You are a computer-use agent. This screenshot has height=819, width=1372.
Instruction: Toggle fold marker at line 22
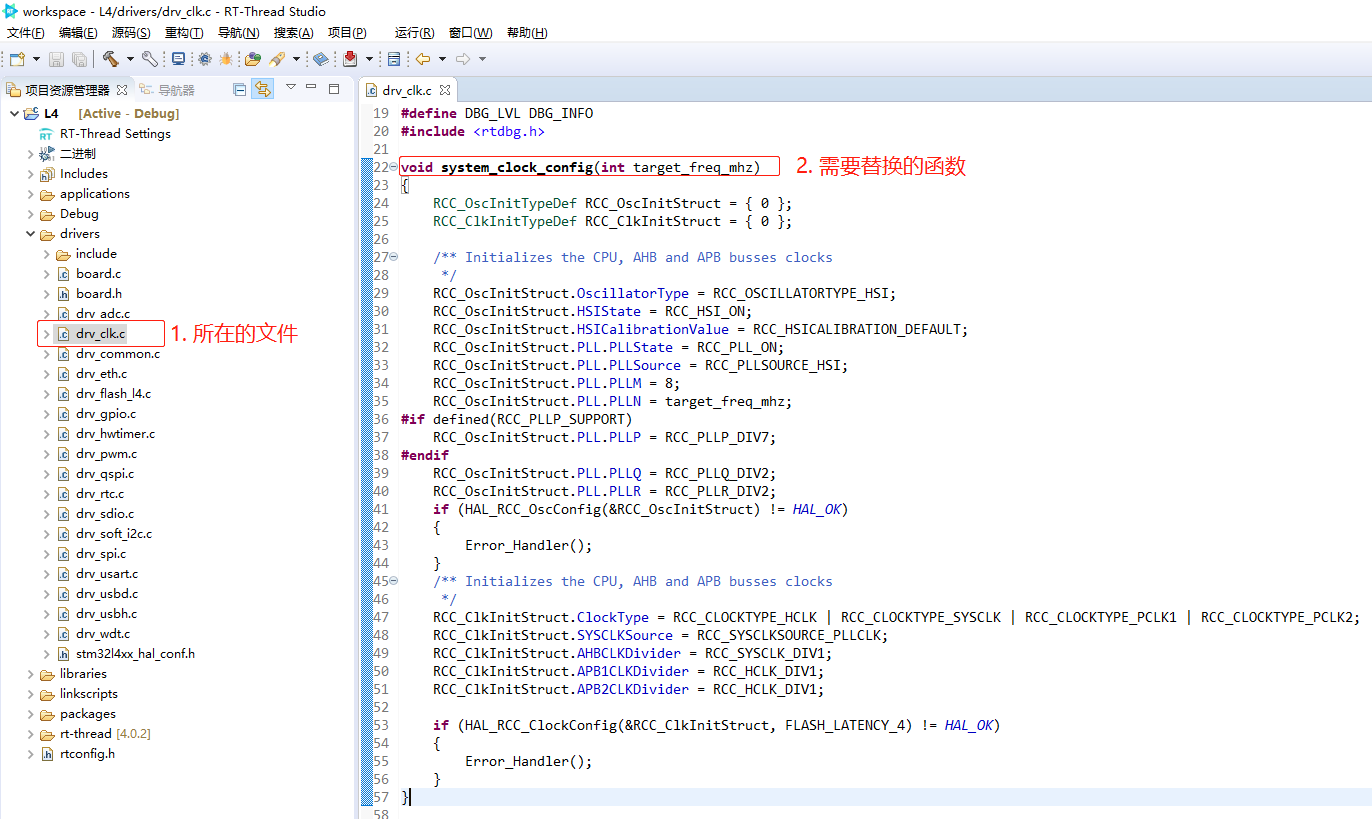[x=393, y=167]
